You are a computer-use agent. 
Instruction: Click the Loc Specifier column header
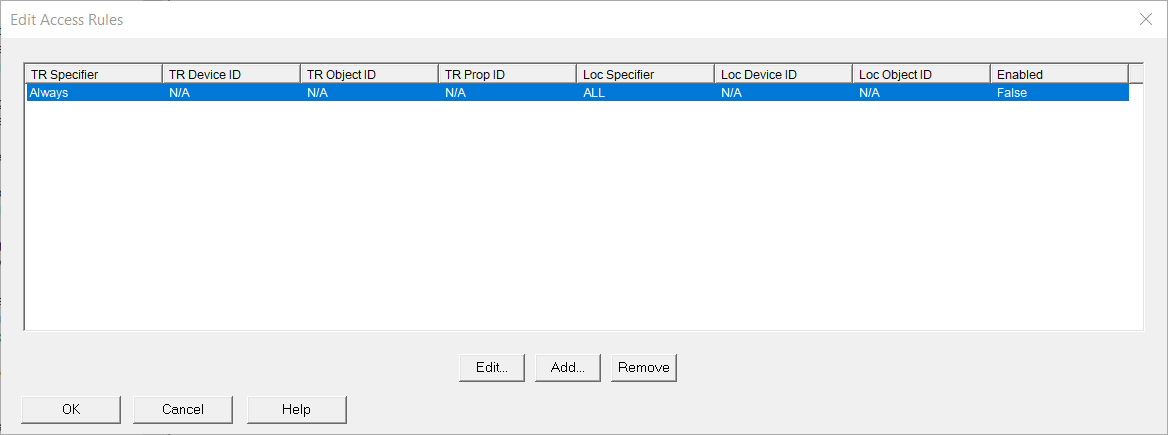click(x=645, y=74)
